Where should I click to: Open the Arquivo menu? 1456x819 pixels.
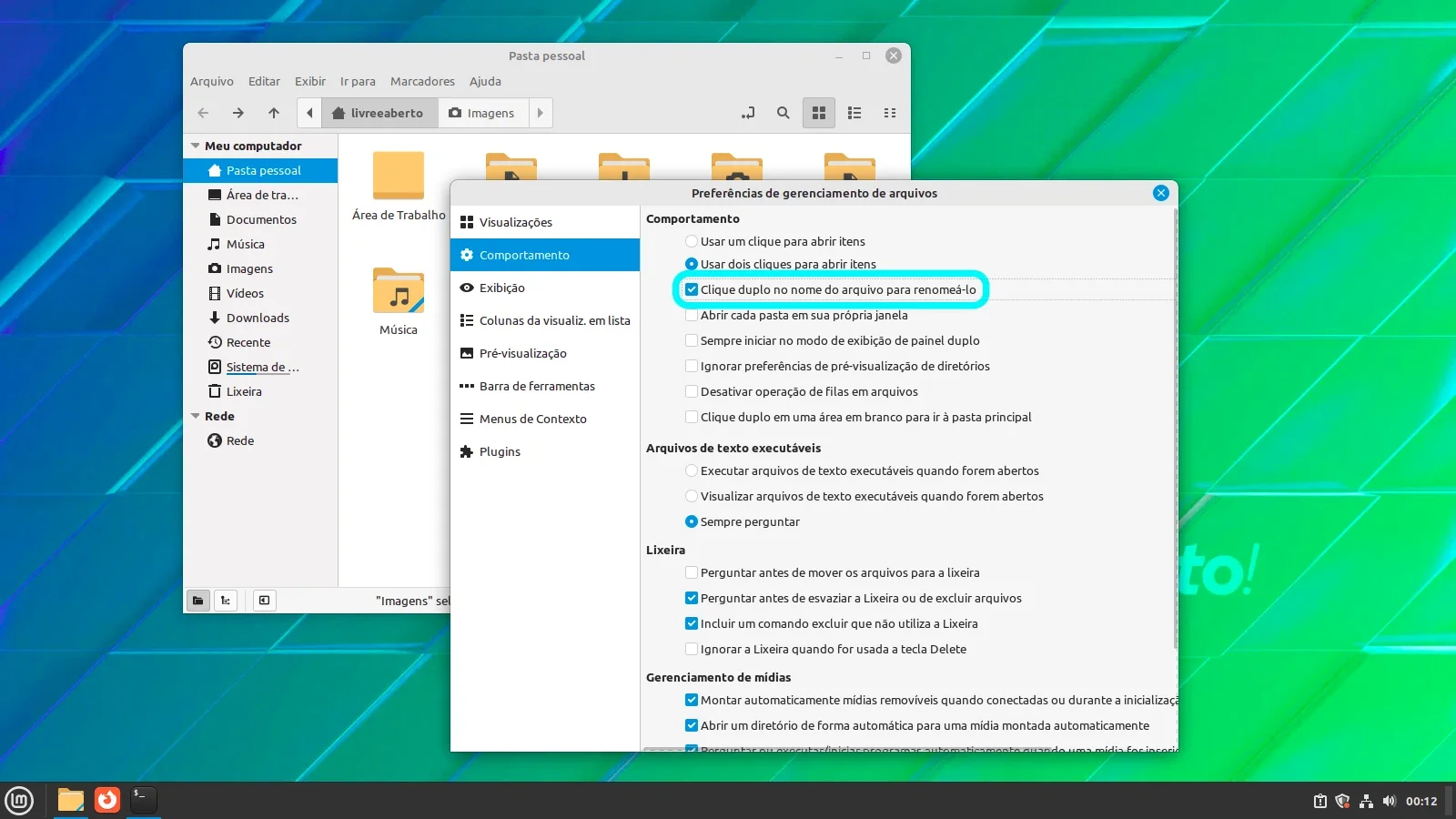(x=212, y=81)
